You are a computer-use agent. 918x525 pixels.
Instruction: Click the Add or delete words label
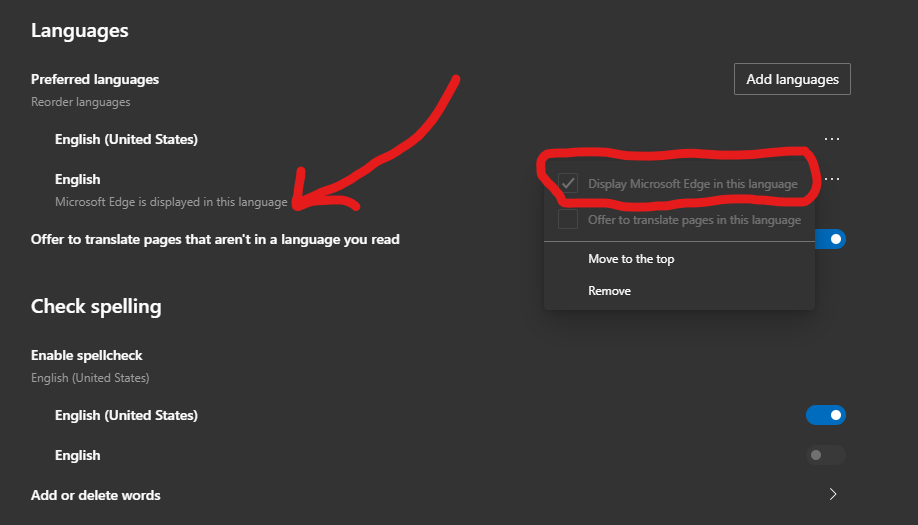click(x=95, y=495)
